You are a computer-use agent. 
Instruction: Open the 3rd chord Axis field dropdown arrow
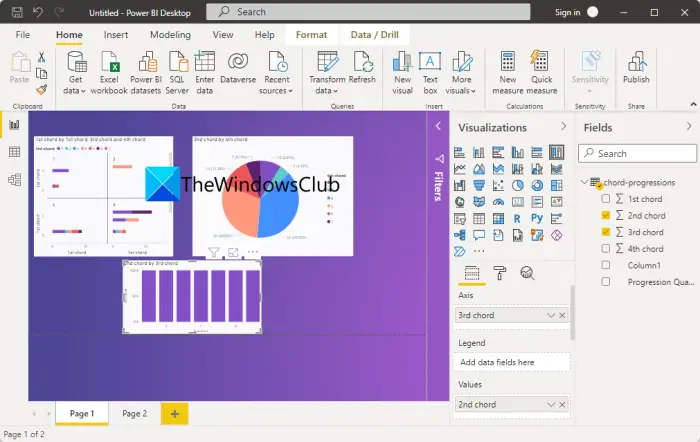coord(550,315)
